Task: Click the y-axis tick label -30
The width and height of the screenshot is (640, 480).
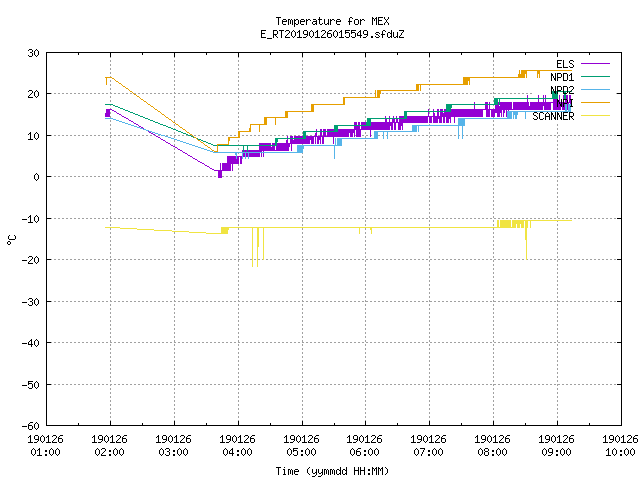Action: [31, 302]
